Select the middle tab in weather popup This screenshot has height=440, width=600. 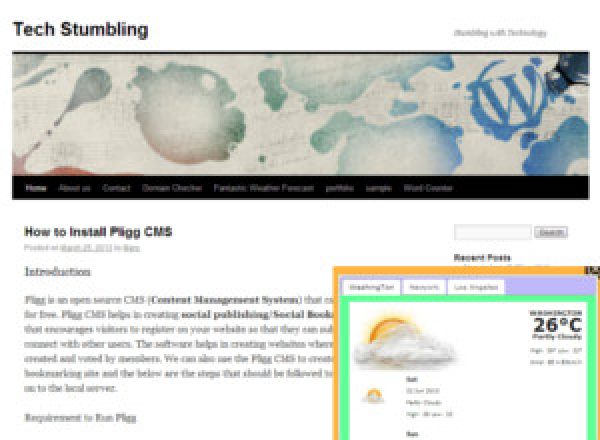click(x=424, y=287)
